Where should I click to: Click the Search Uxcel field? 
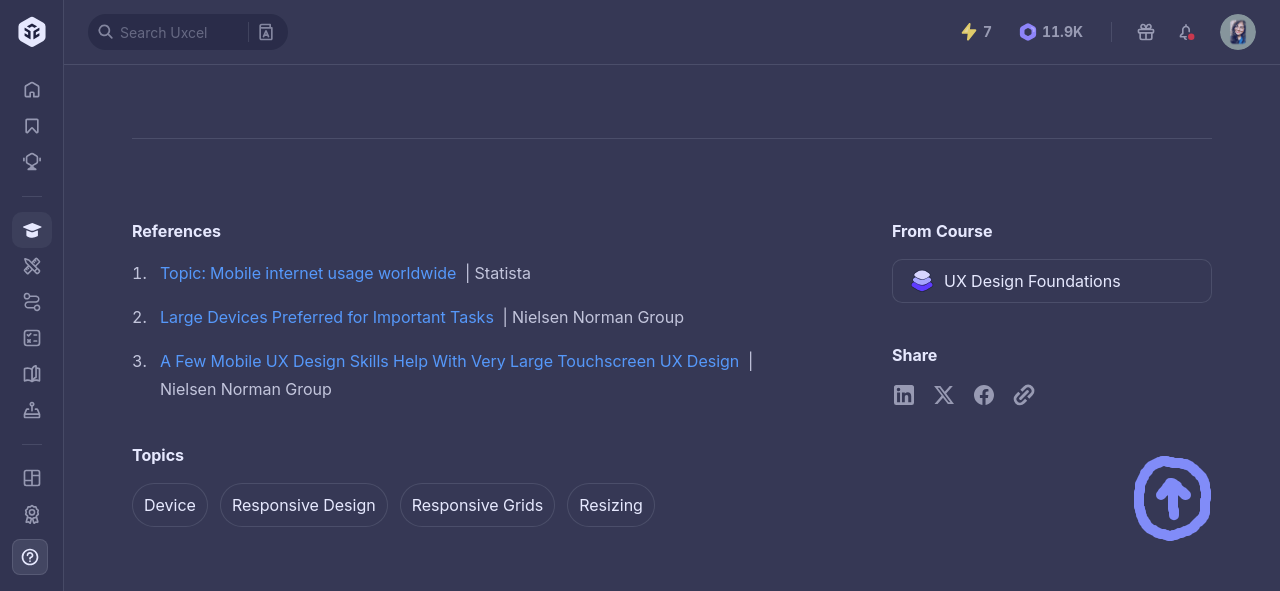pyautogui.click(x=175, y=32)
